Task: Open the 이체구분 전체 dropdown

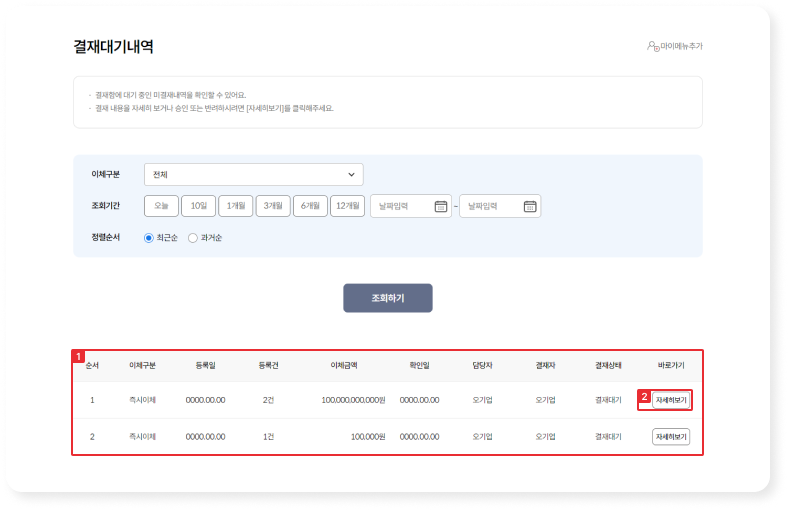Action: pos(254,174)
